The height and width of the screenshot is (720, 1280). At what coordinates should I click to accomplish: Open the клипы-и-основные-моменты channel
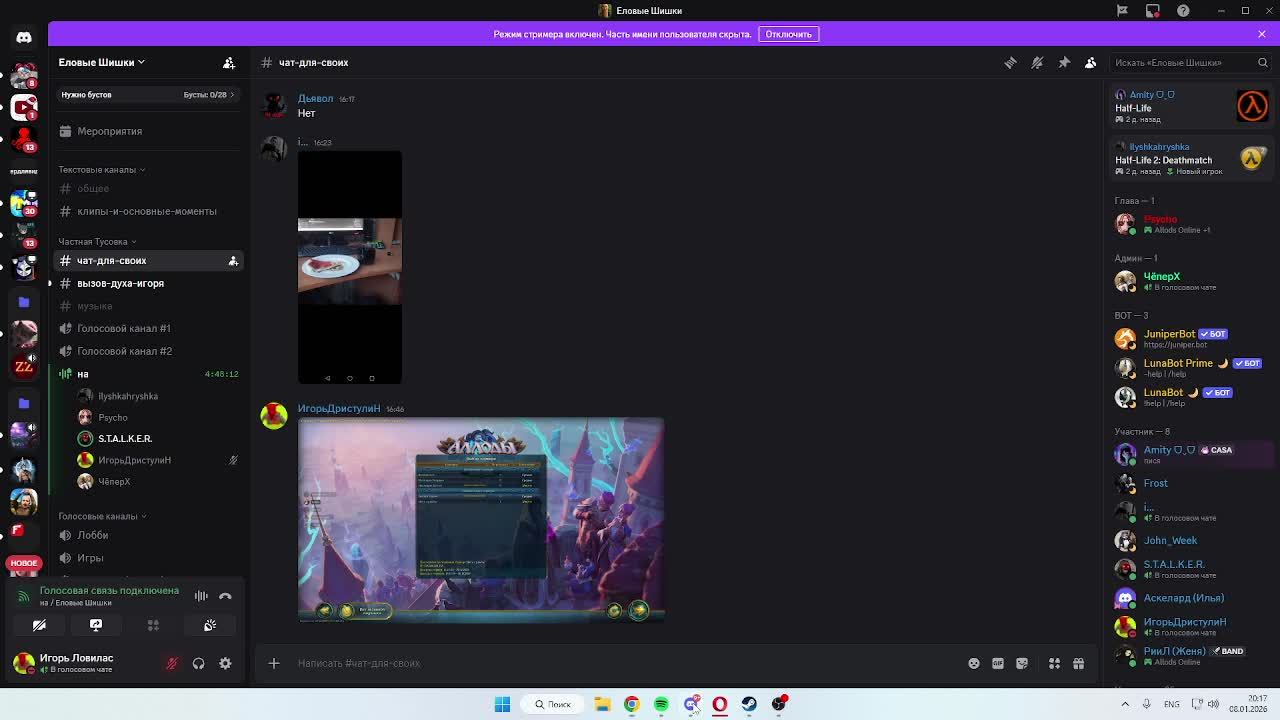click(150, 211)
